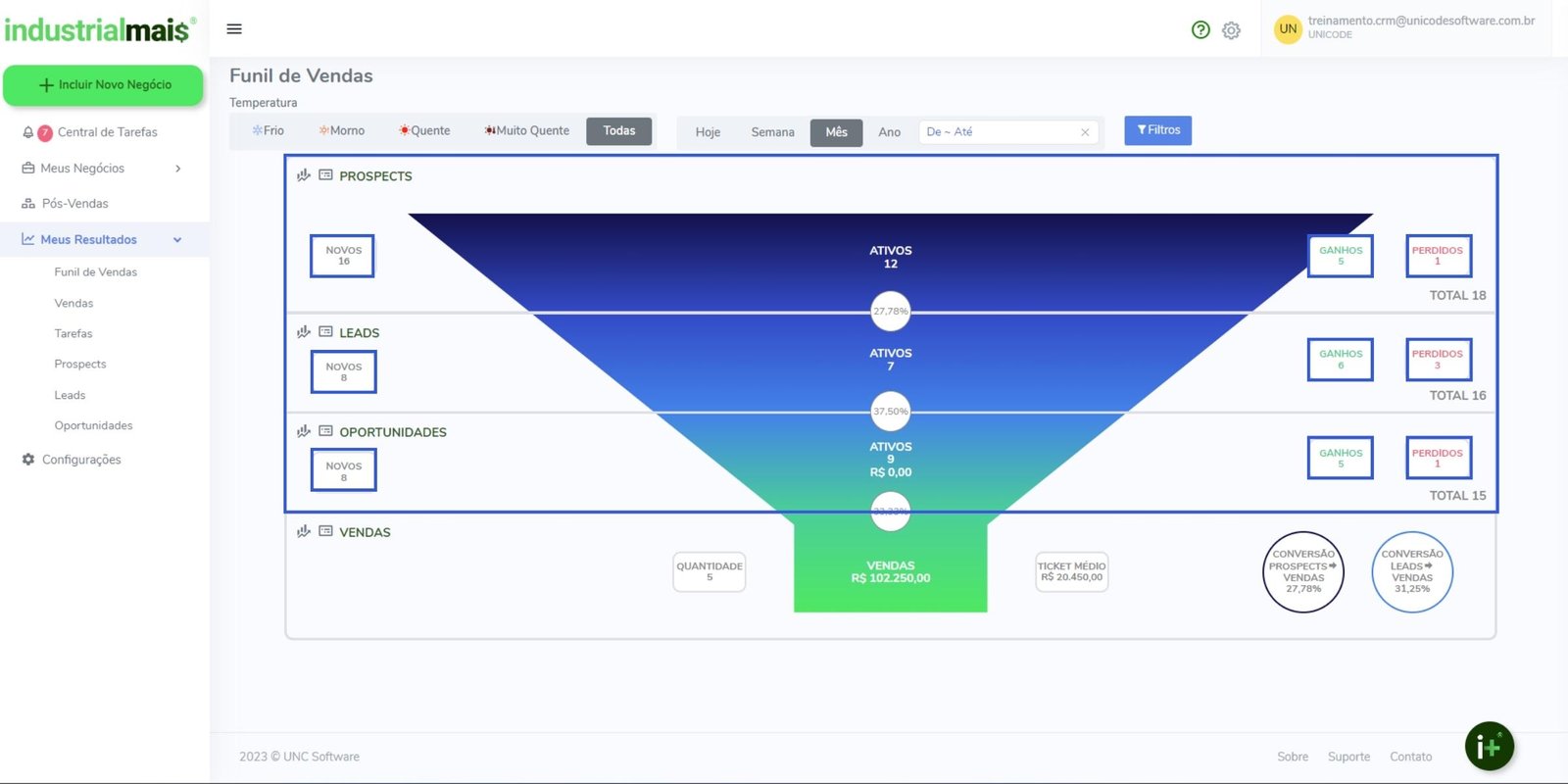Screen dimensions: 1568x784
Task: Click the hamburger menu icon
Action: pyautogui.click(x=234, y=29)
